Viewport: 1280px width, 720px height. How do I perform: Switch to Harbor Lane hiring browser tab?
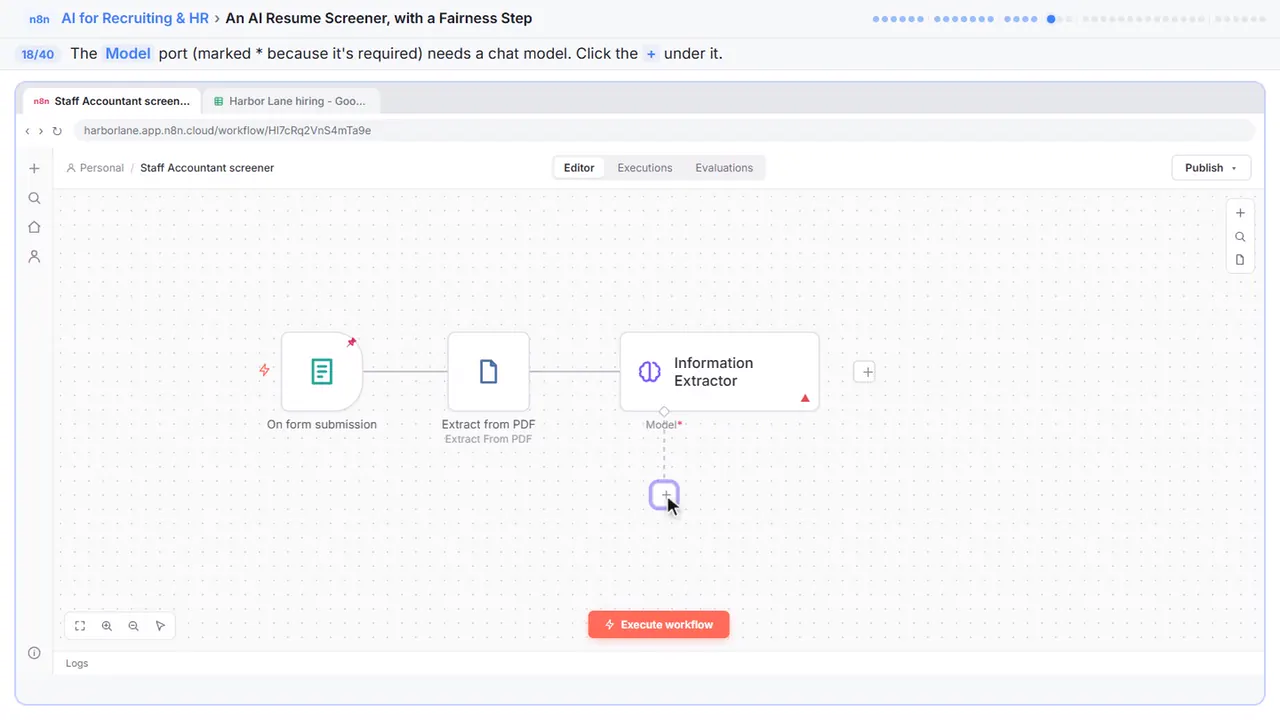coord(291,101)
